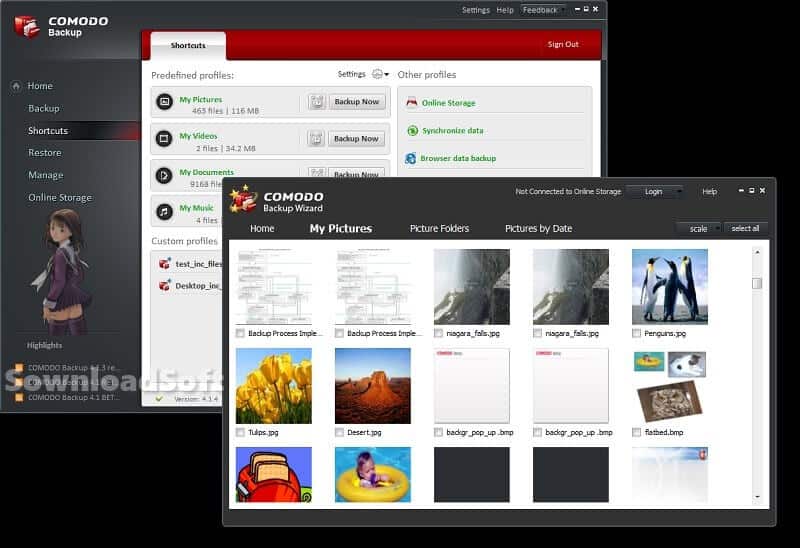Open the scale dropdown in Backup Wizard
The width and height of the screenshot is (800, 548).
click(698, 229)
